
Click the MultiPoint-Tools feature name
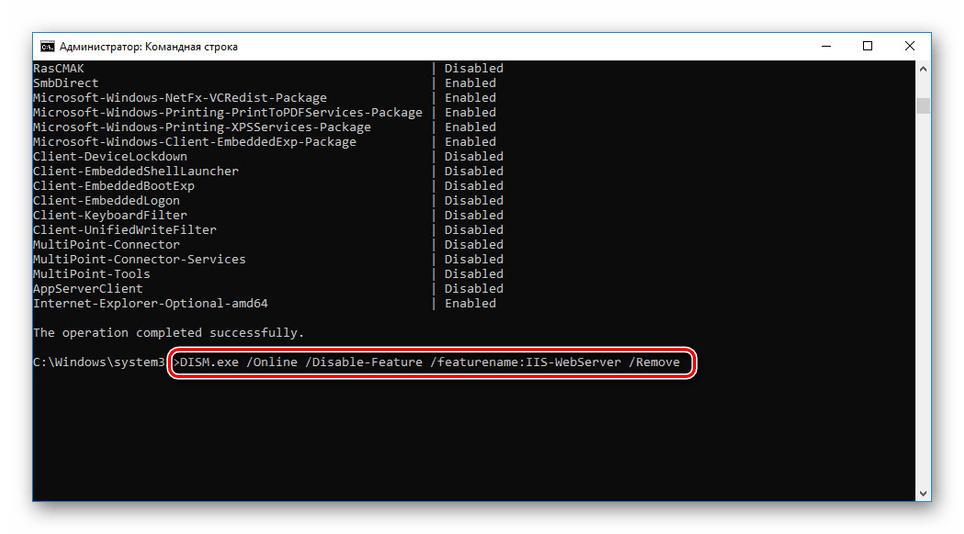pos(91,274)
